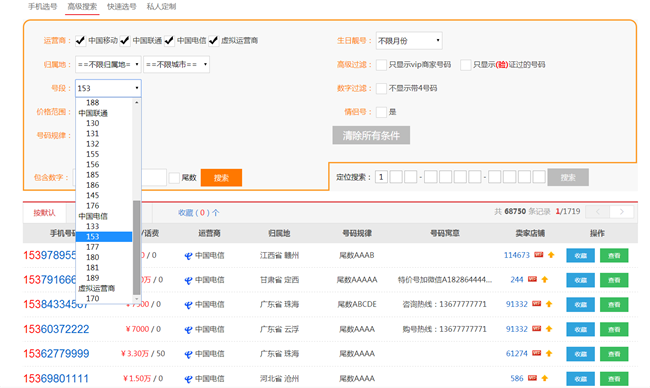Open seller shop link 586
This screenshot has width=650, height=388.
point(517,378)
